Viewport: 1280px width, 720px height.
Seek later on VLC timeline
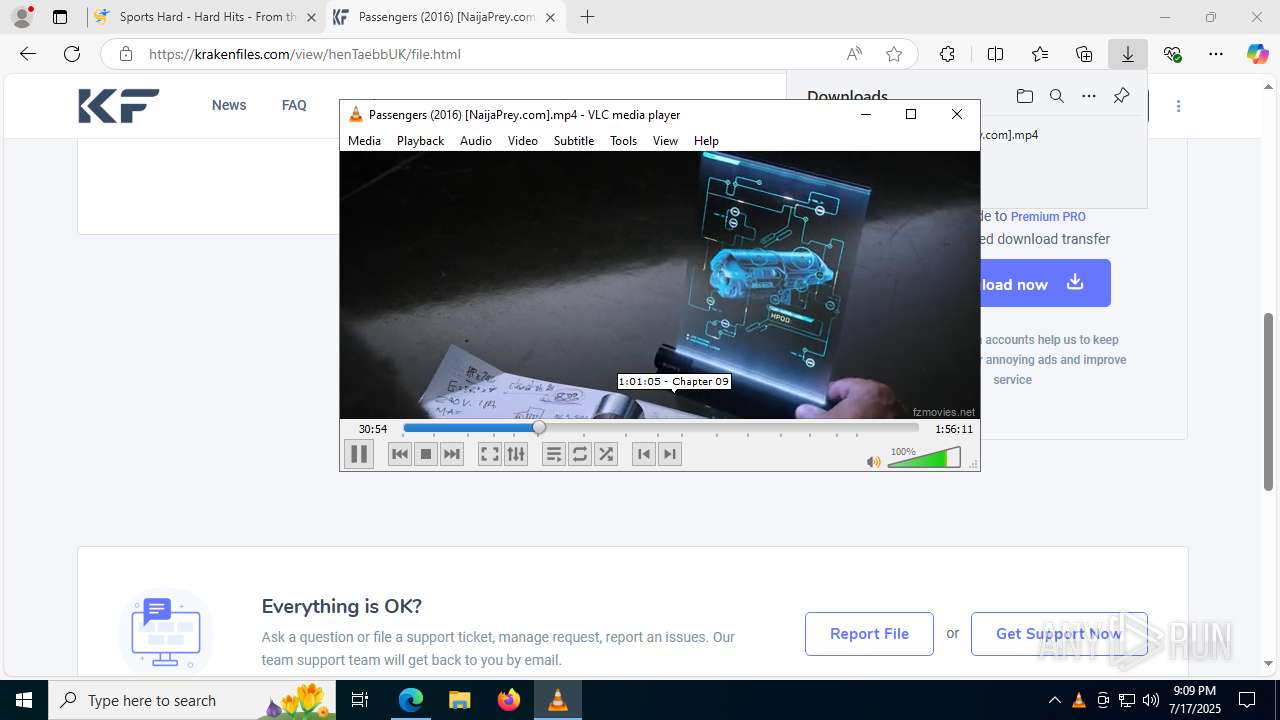coord(730,428)
